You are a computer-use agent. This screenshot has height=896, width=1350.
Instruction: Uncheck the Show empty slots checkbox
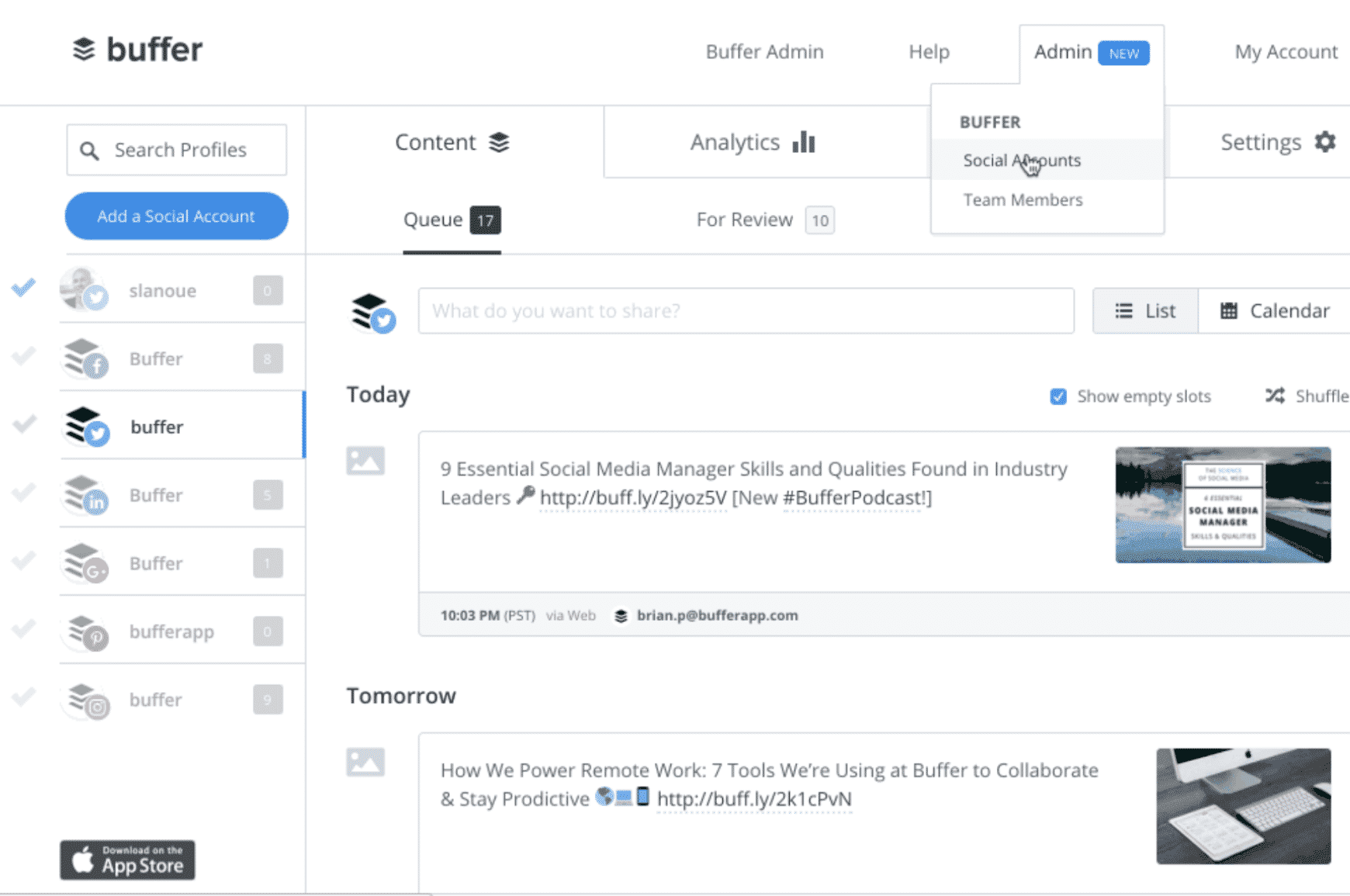click(x=1058, y=396)
